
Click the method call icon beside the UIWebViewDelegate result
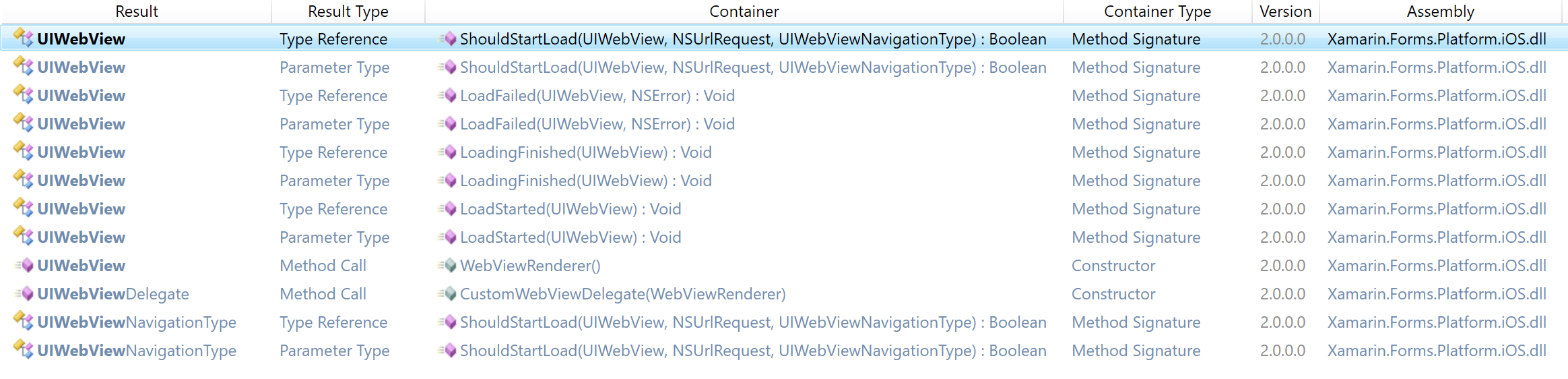point(24,294)
